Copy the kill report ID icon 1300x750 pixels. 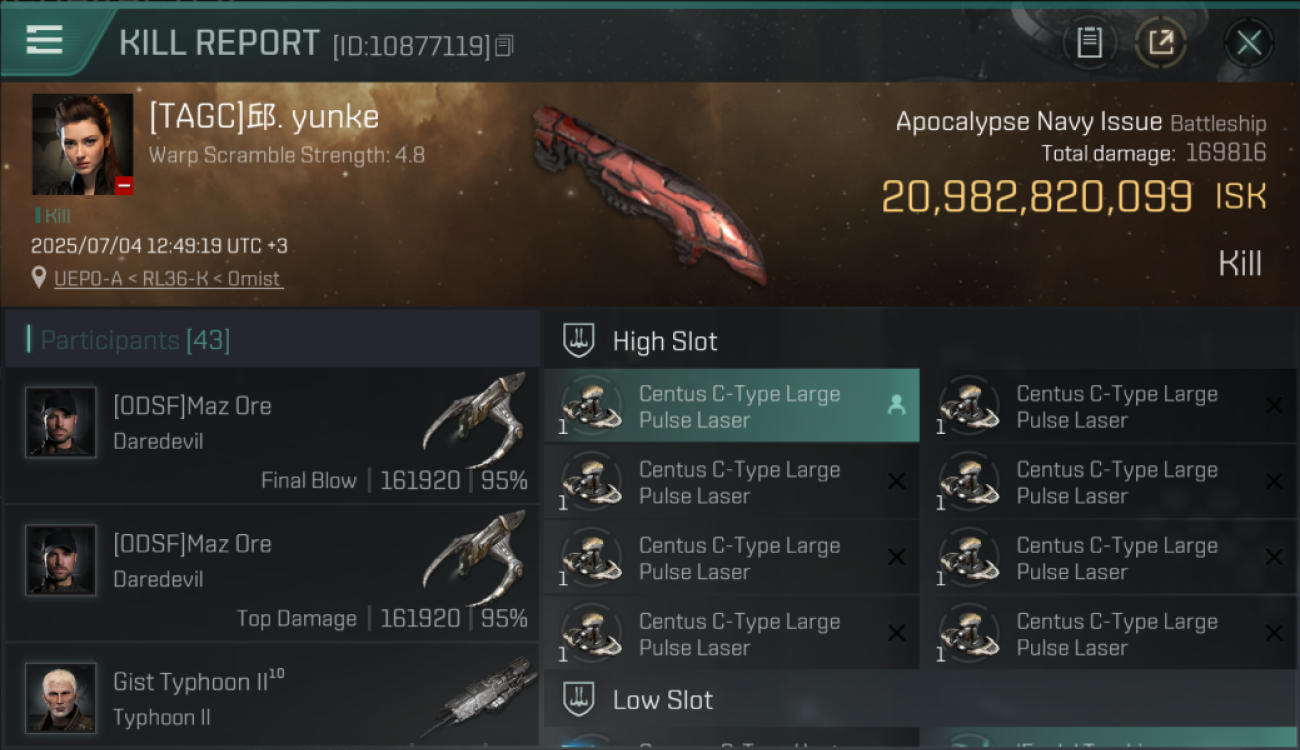coord(504,46)
